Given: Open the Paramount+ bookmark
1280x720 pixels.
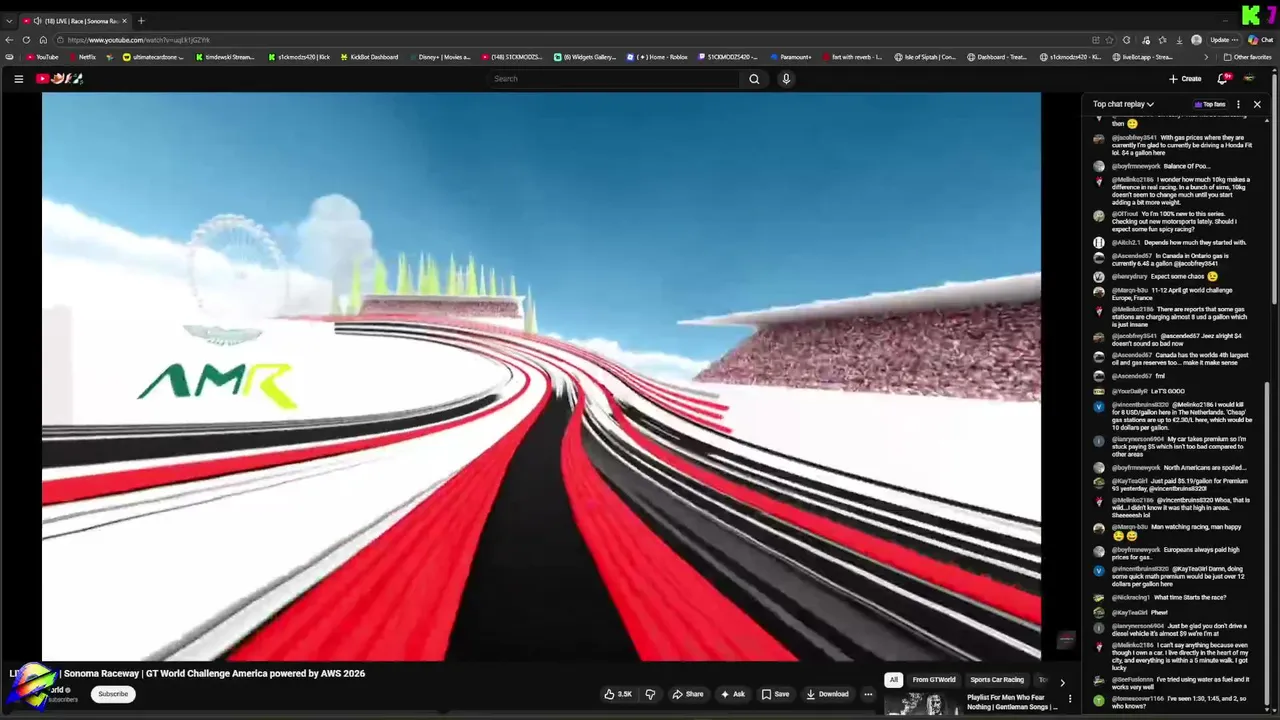Looking at the screenshot, I should 791,57.
